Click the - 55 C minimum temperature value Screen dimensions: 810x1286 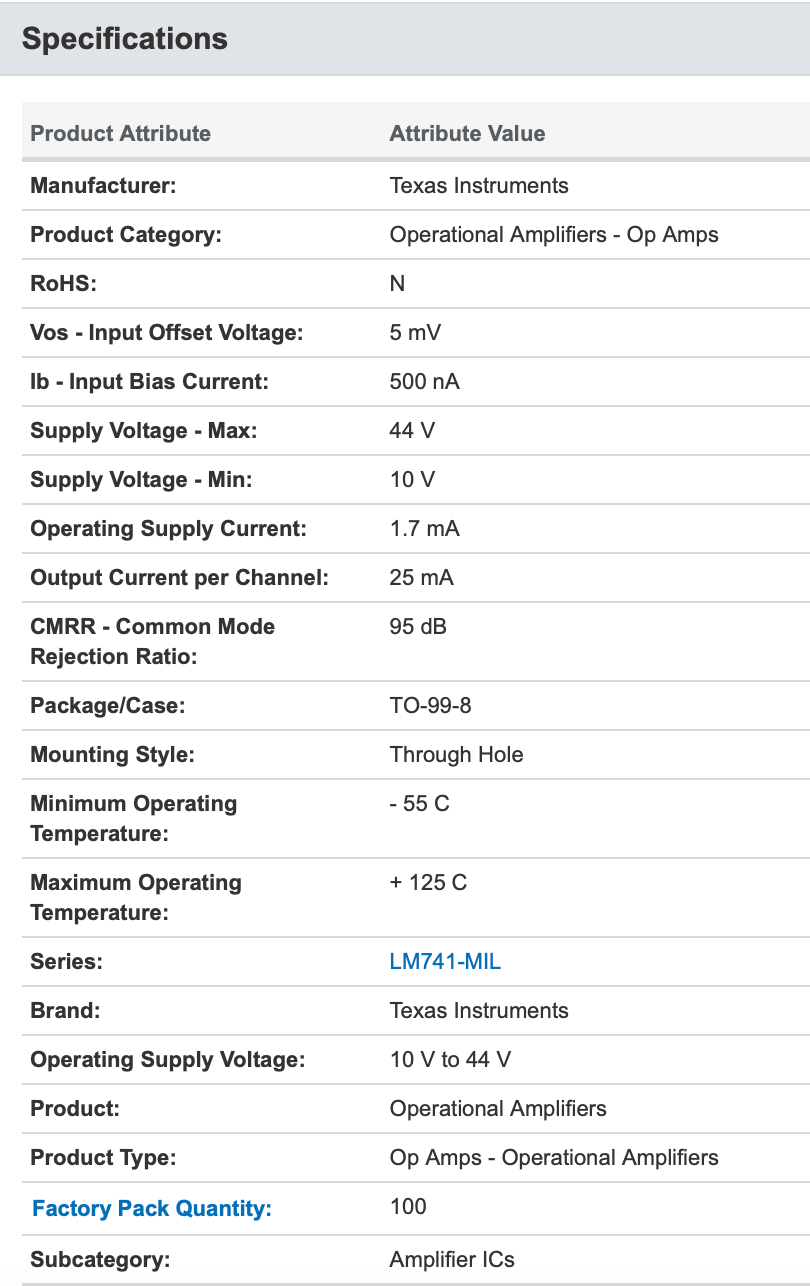(420, 804)
